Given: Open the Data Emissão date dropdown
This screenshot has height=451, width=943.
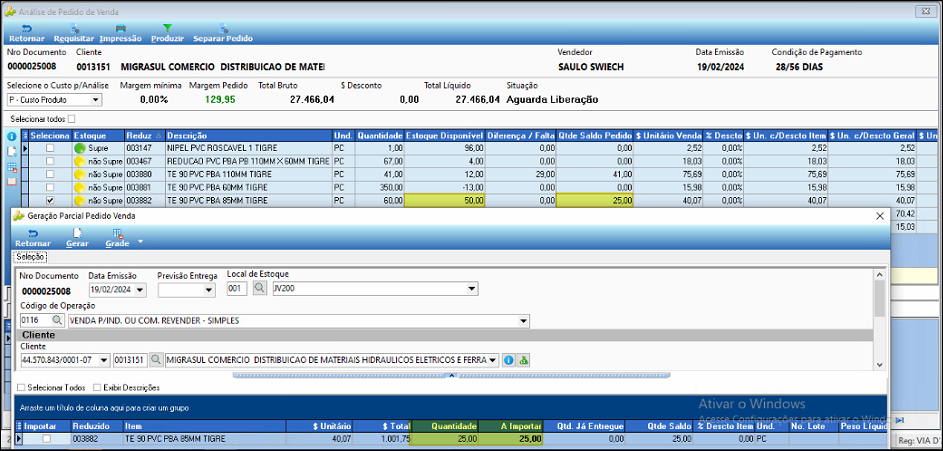Looking at the screenshot, I should point(141,290).
